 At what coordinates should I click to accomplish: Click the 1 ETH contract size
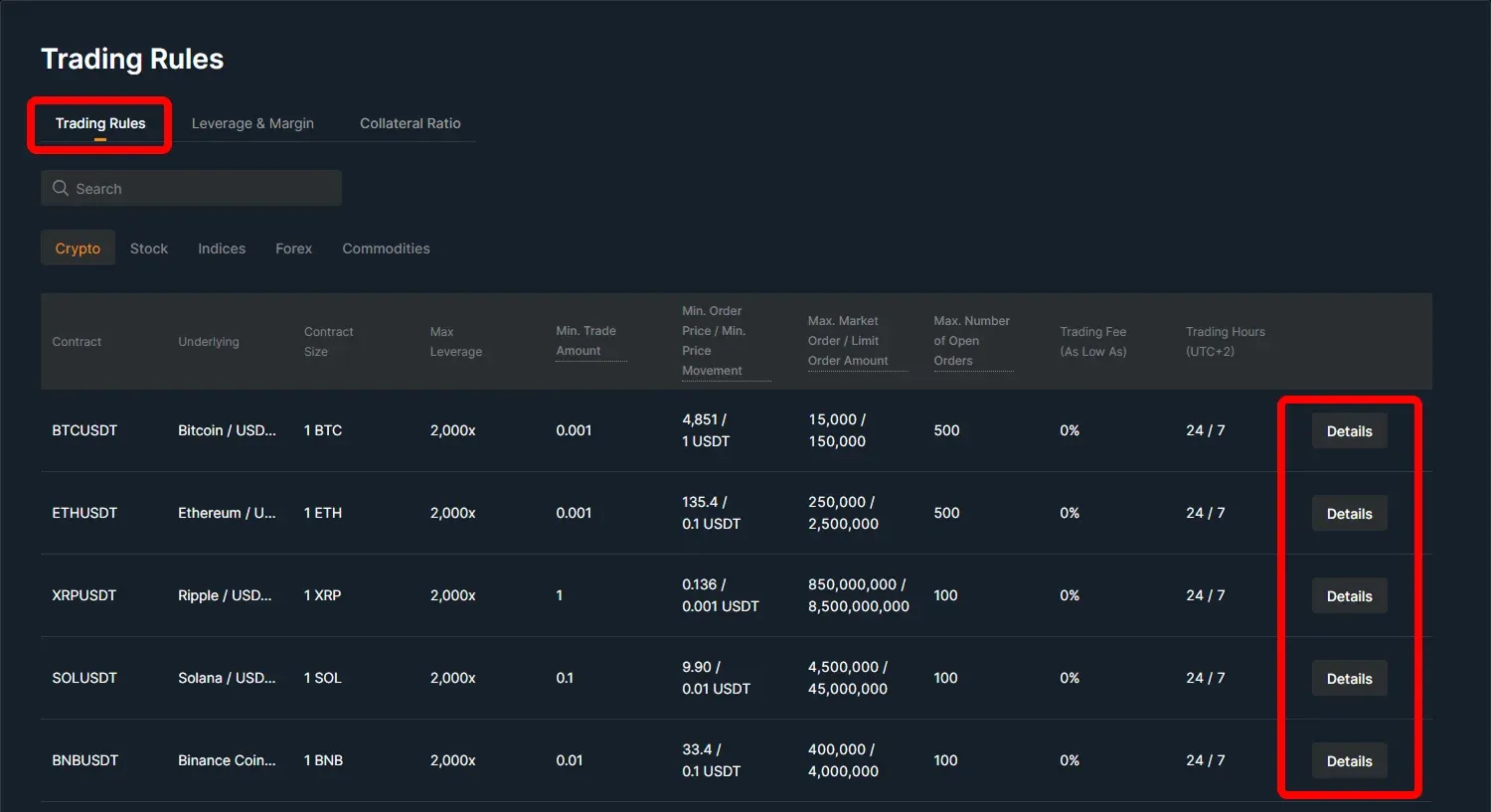coord(323,513)
